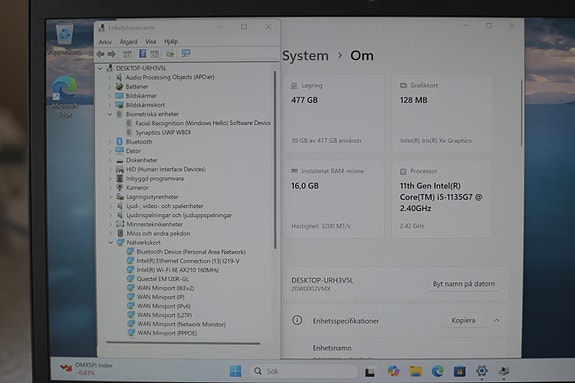Expand the Batterier category arrow
This screenshot has height=383, width=575.
(110, 87)
